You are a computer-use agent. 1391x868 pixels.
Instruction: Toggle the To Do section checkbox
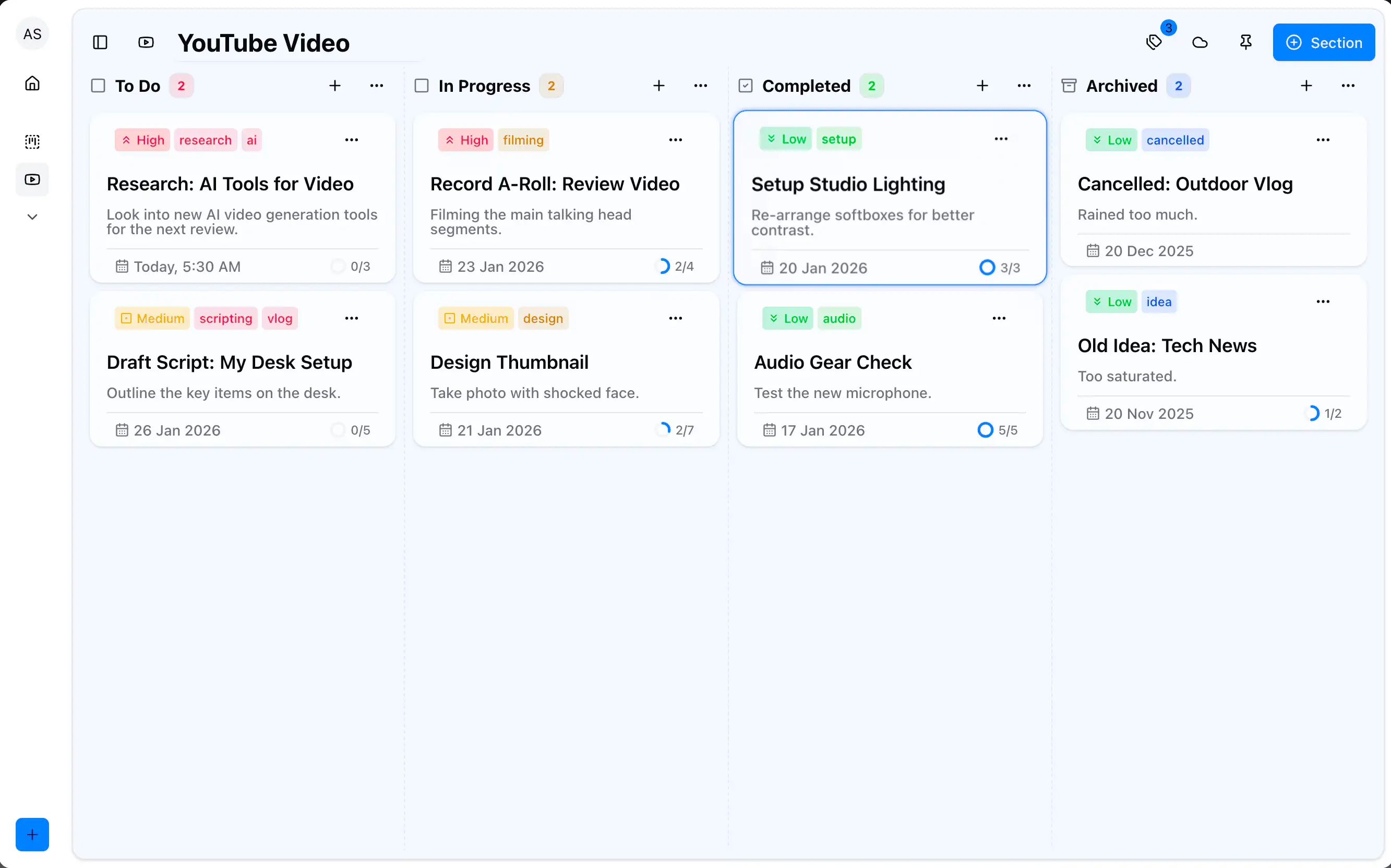98,86
